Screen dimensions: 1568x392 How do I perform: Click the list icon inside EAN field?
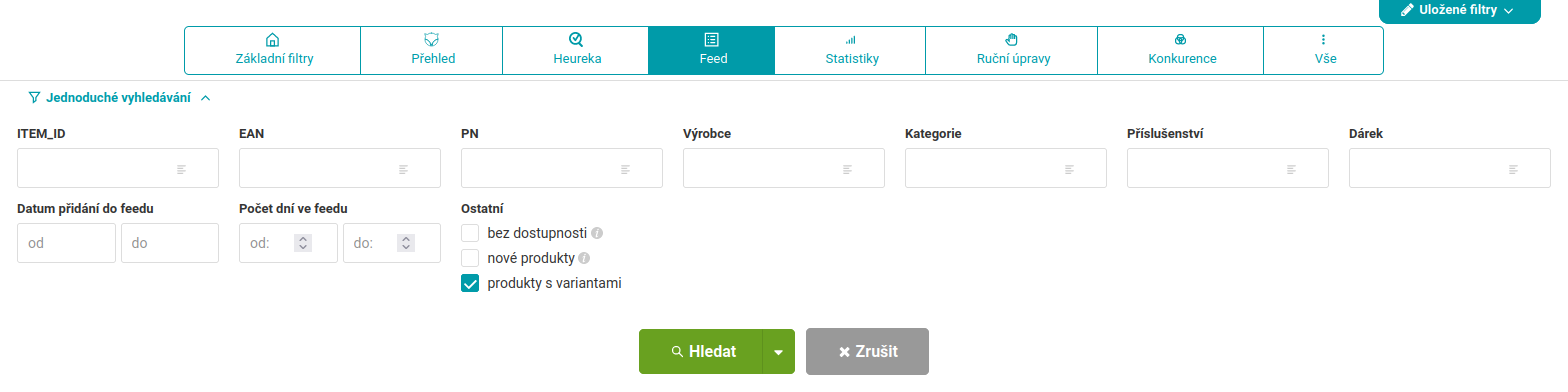404,168
